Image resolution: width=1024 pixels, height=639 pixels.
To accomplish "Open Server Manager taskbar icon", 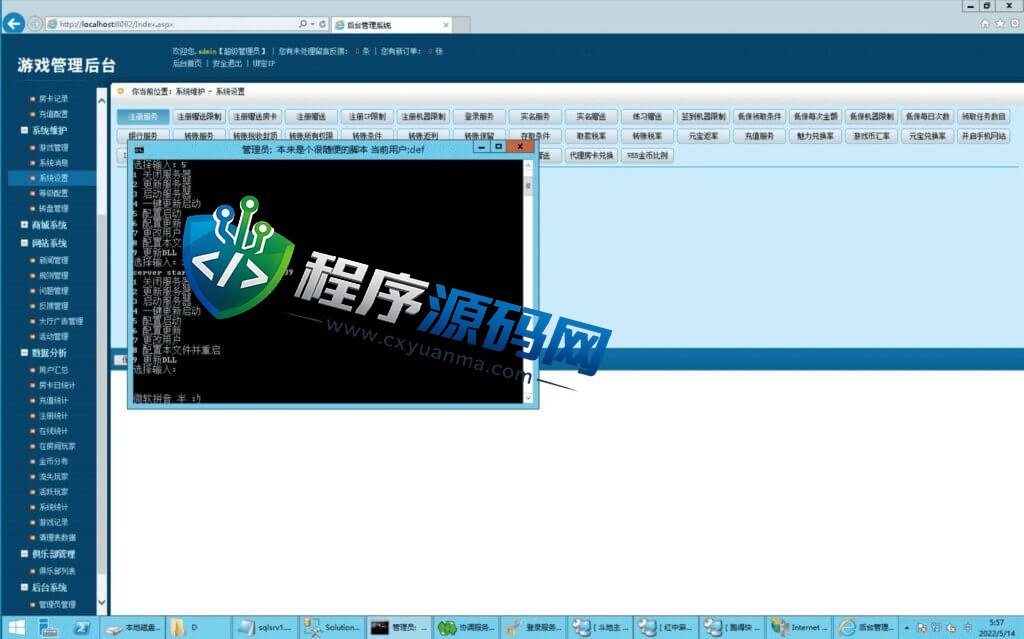I will pyautogui.click(x=49, y=627).
